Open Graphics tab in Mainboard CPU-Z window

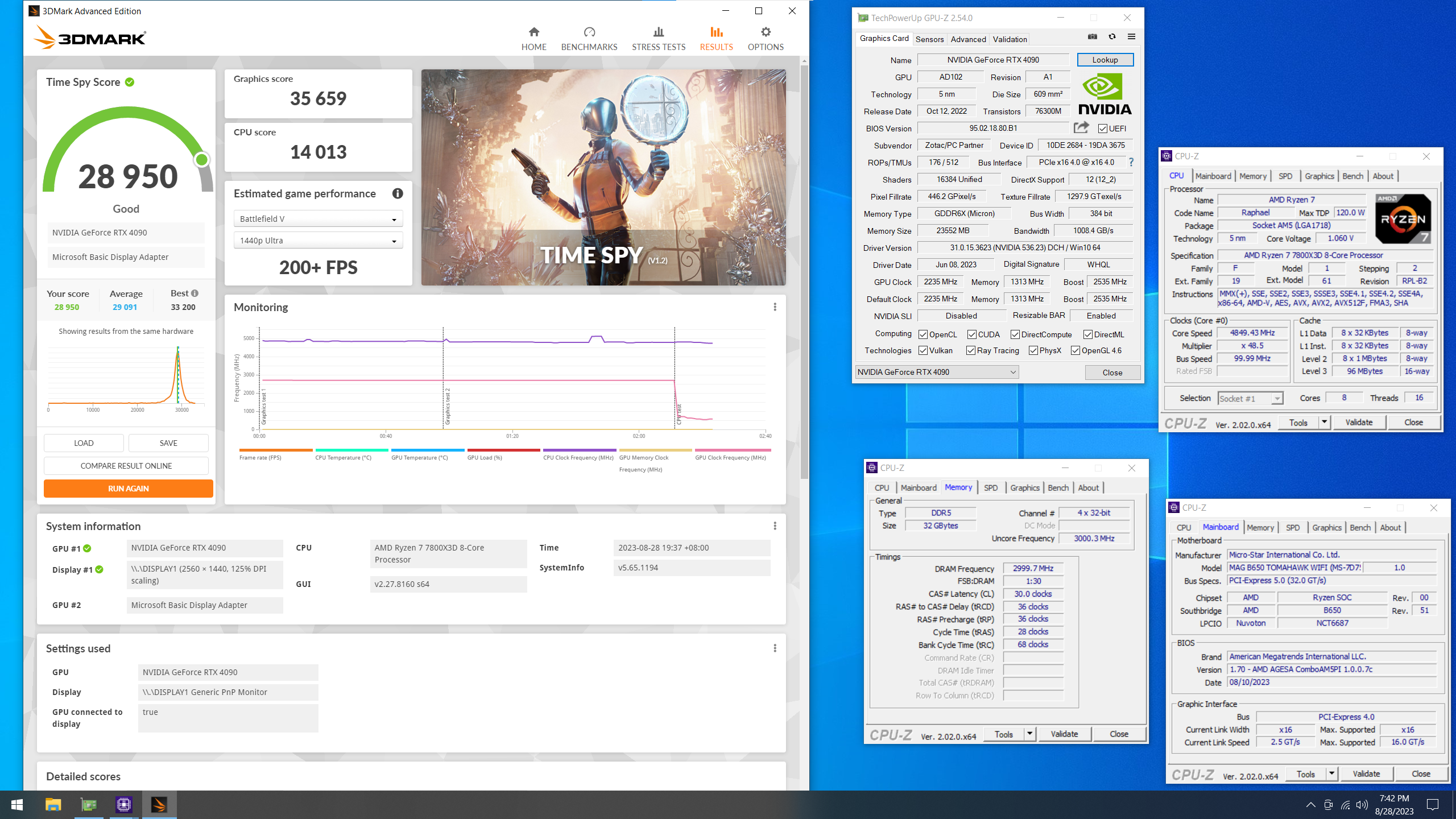(1326, 527)
